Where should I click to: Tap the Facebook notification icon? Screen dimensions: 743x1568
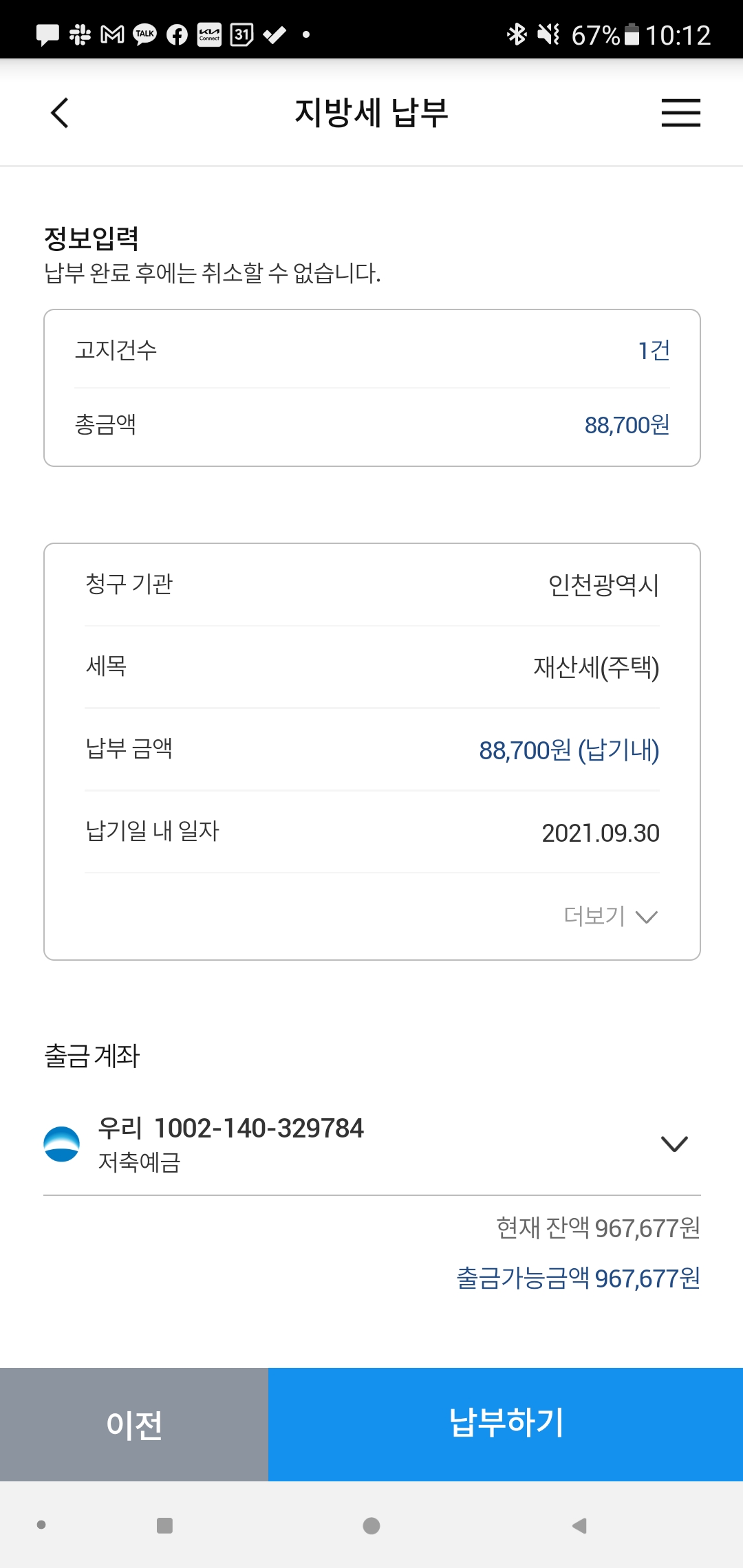177,34
